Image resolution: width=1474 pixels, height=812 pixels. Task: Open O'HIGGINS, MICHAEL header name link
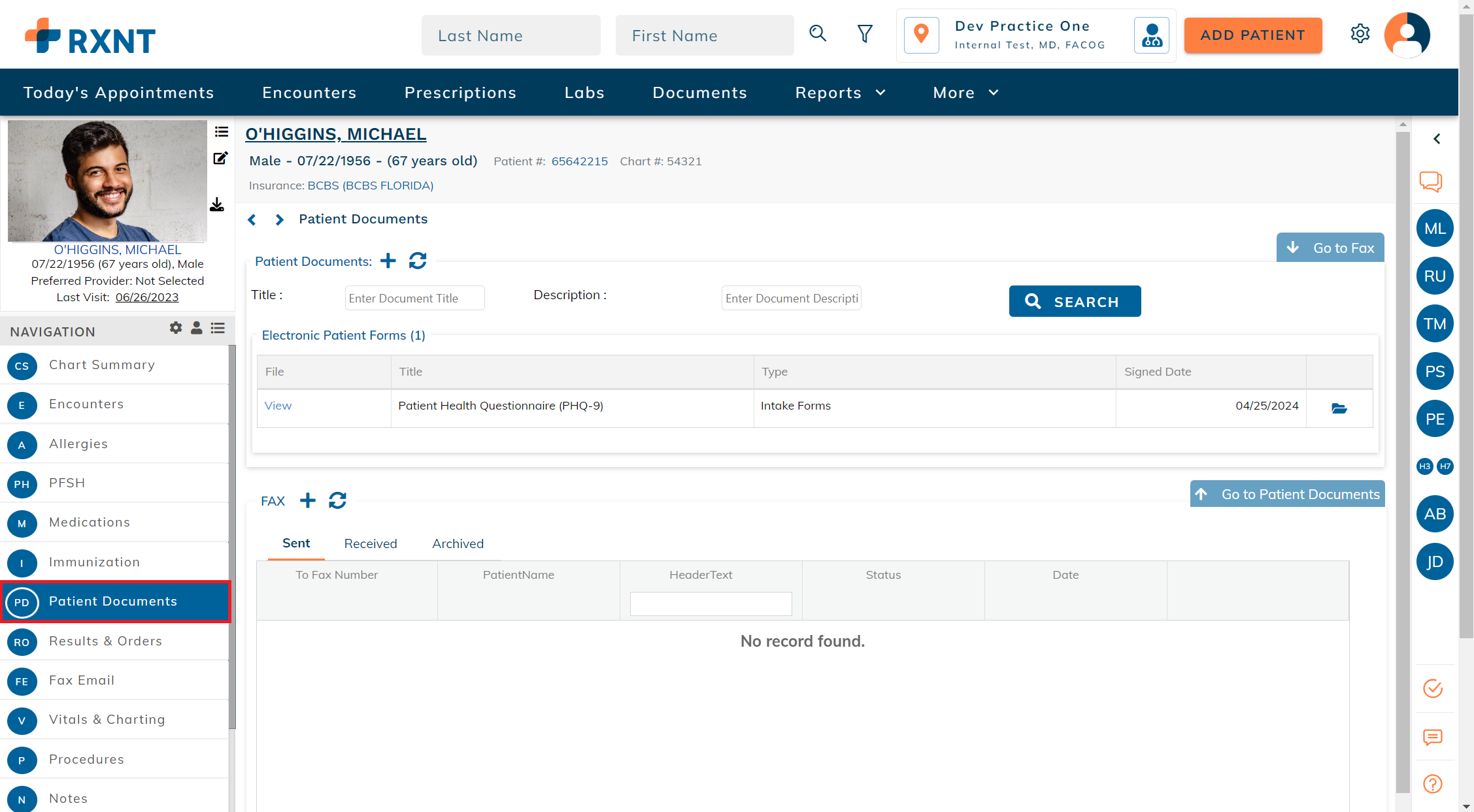(336, 134)
